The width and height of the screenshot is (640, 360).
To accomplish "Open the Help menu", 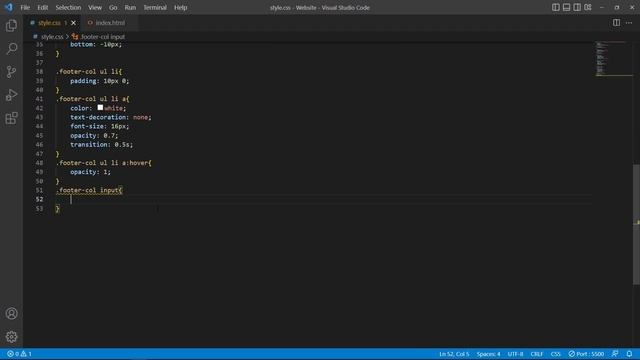I will [180, 7].
